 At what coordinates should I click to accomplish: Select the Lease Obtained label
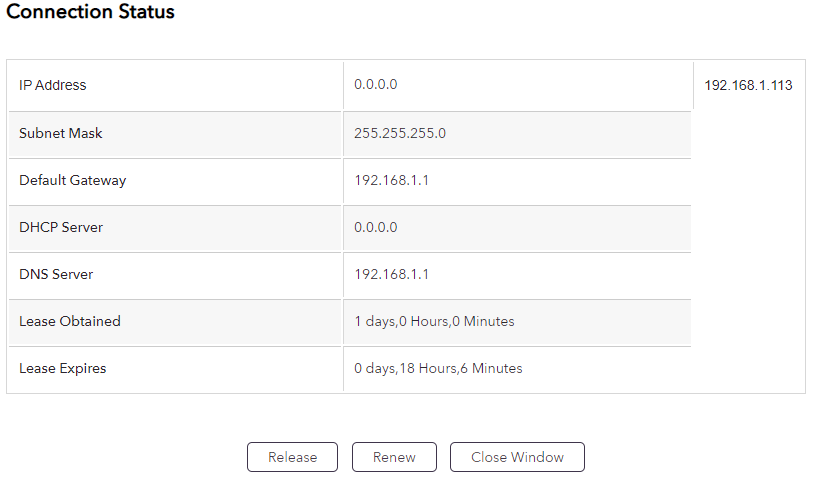click(70, 321)
